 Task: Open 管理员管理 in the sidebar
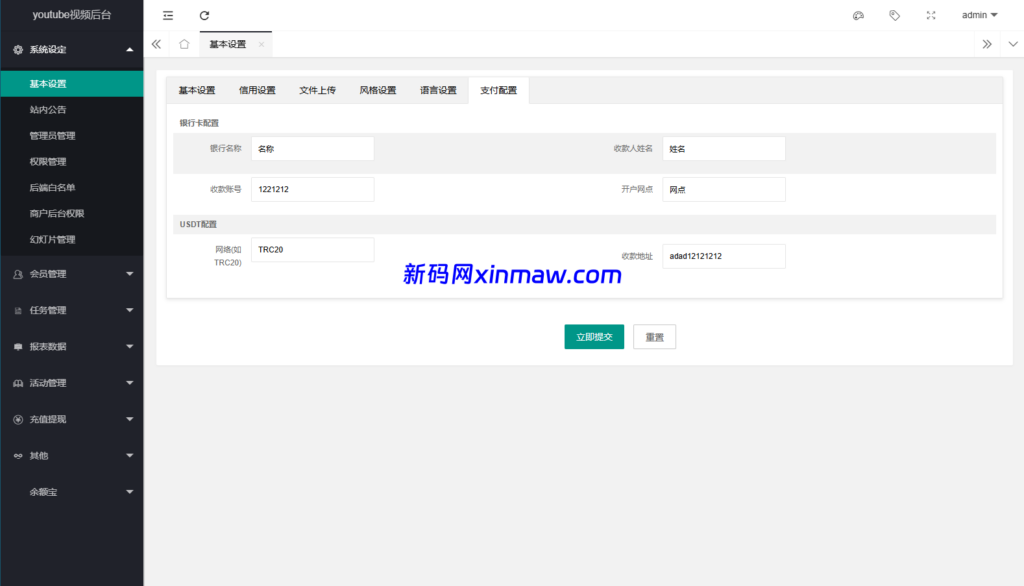[x=72, y=136]
